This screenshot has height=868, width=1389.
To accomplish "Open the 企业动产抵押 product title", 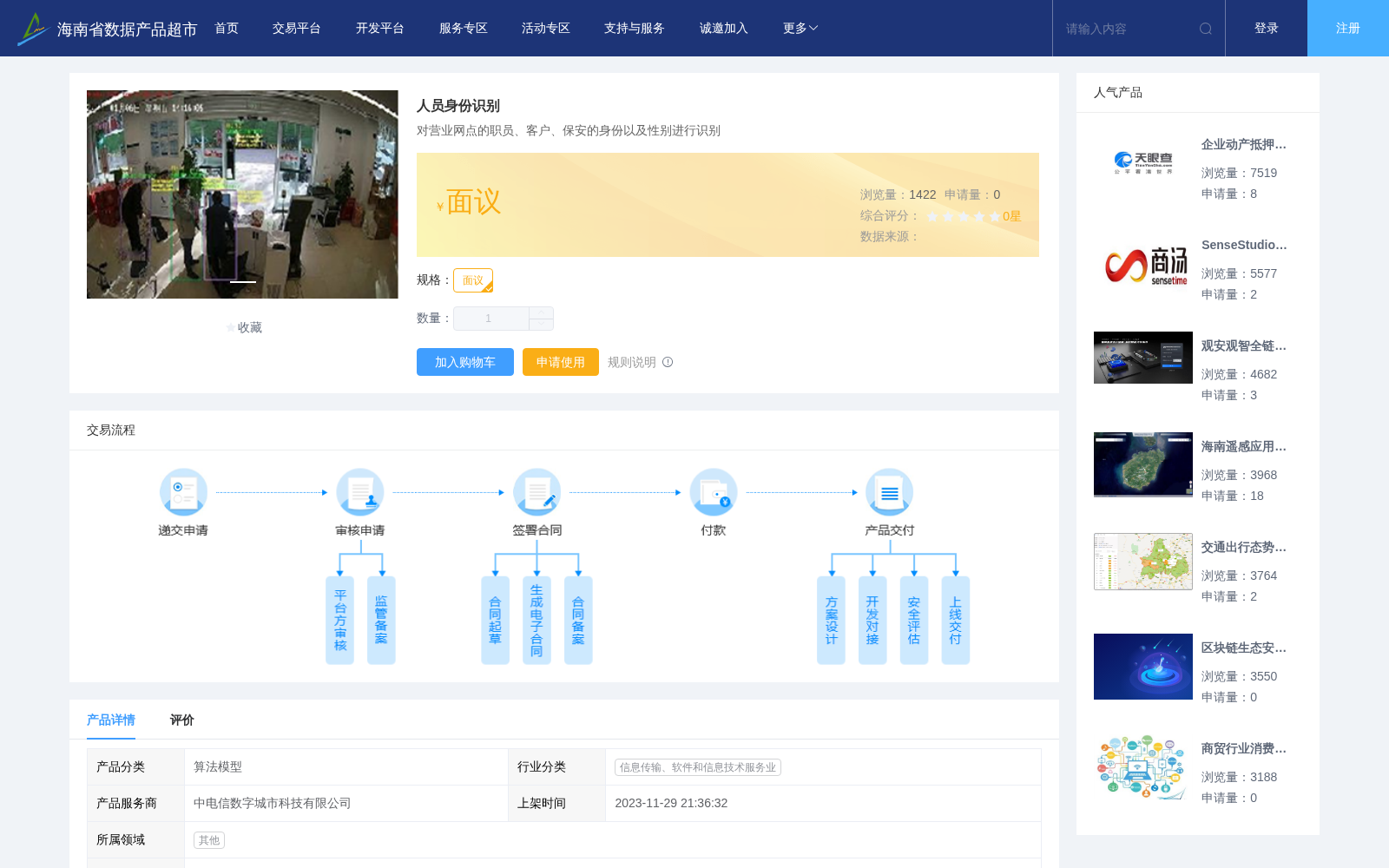I will coord(1244,144).
